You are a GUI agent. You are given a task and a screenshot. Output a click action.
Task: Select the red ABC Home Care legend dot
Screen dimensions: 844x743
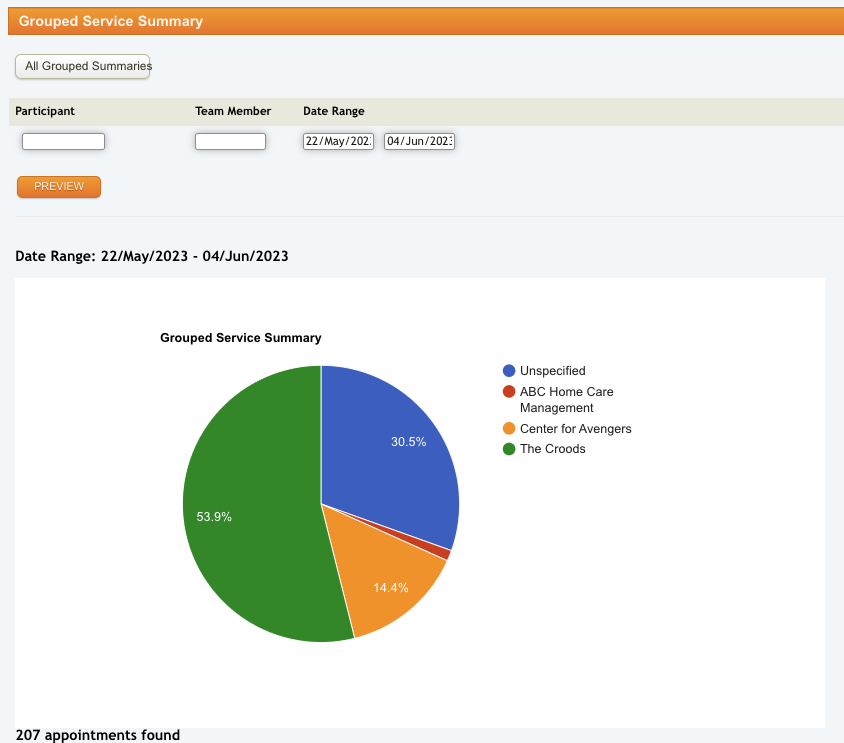[x=509, y=391]
